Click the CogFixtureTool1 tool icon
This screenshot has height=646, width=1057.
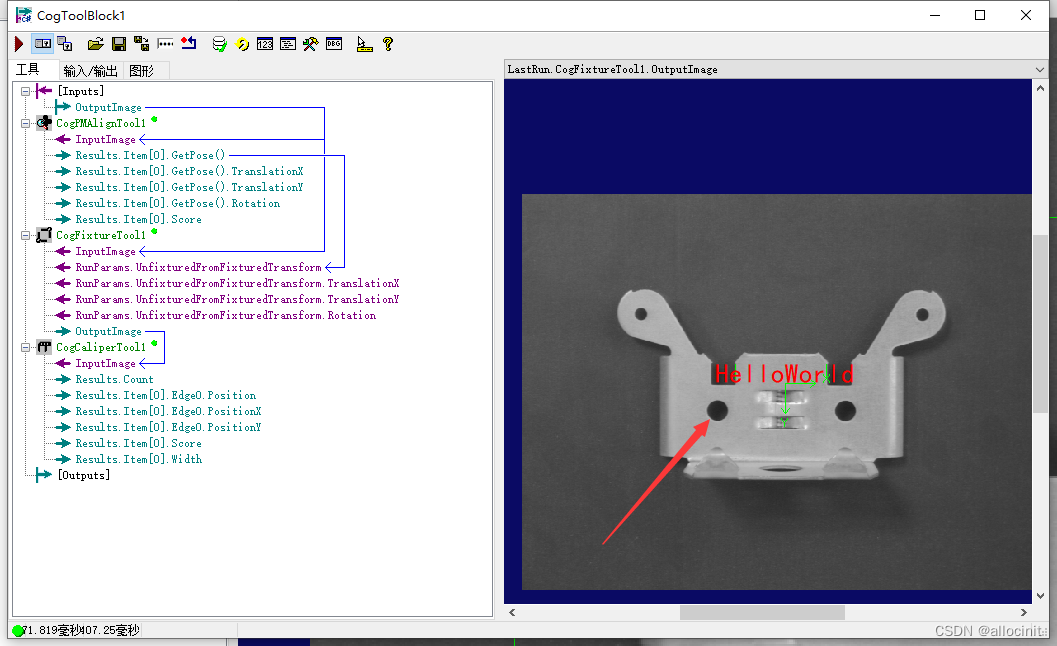coord(44,235)
